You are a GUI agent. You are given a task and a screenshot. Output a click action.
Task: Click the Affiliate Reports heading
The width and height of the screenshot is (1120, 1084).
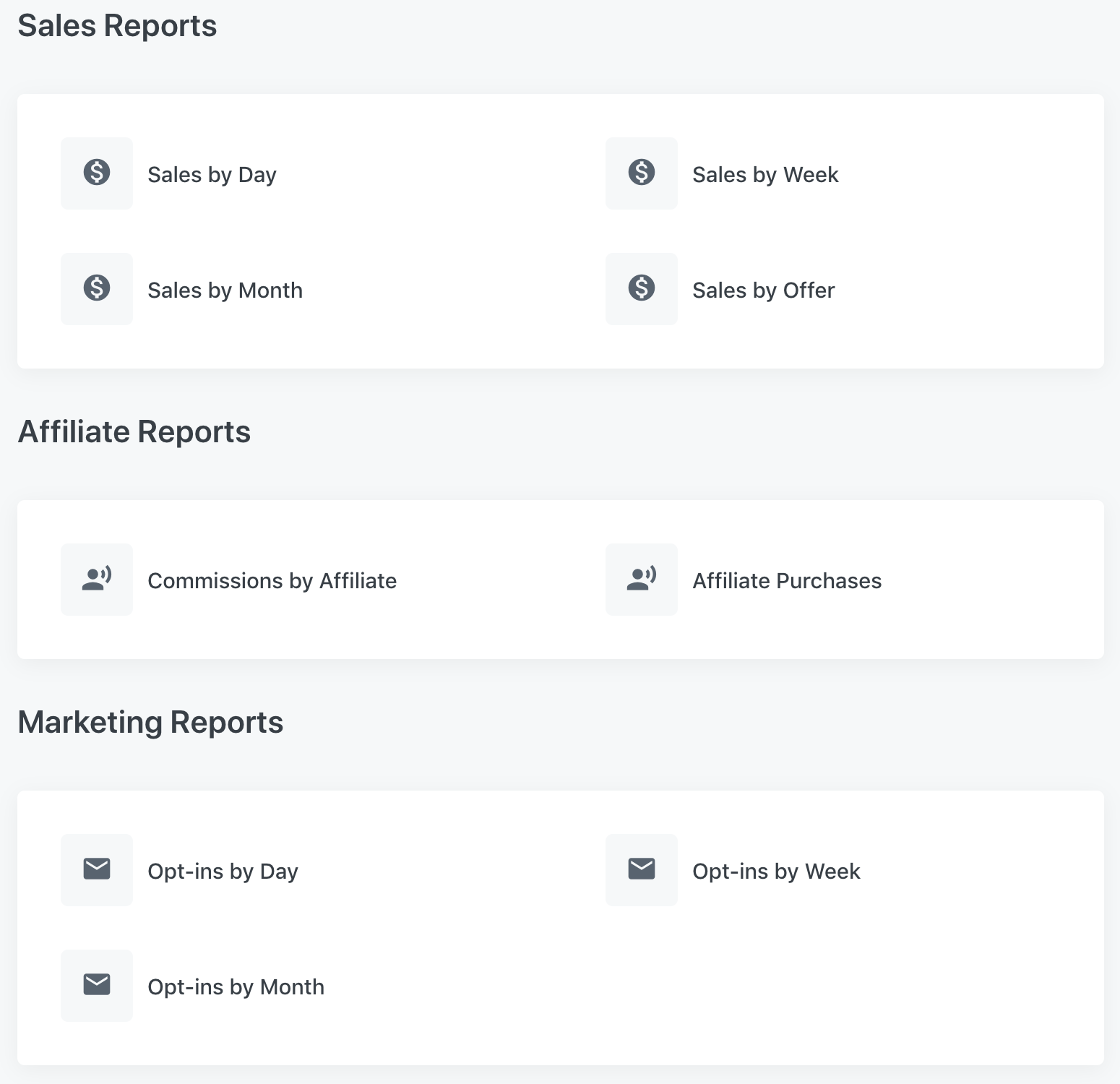tap(134, 432)
